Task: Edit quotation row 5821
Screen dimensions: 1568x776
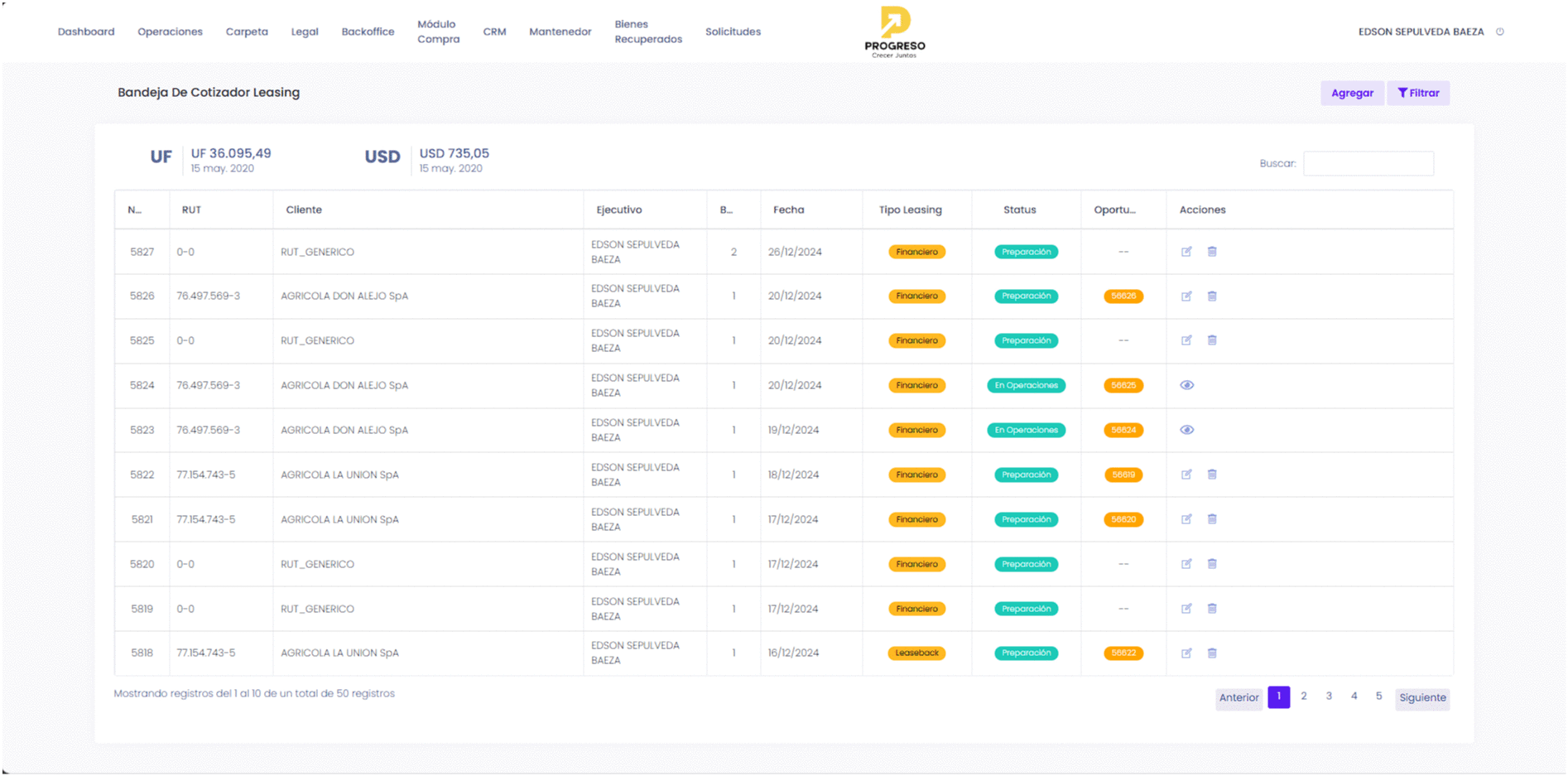Action: 1186,519
